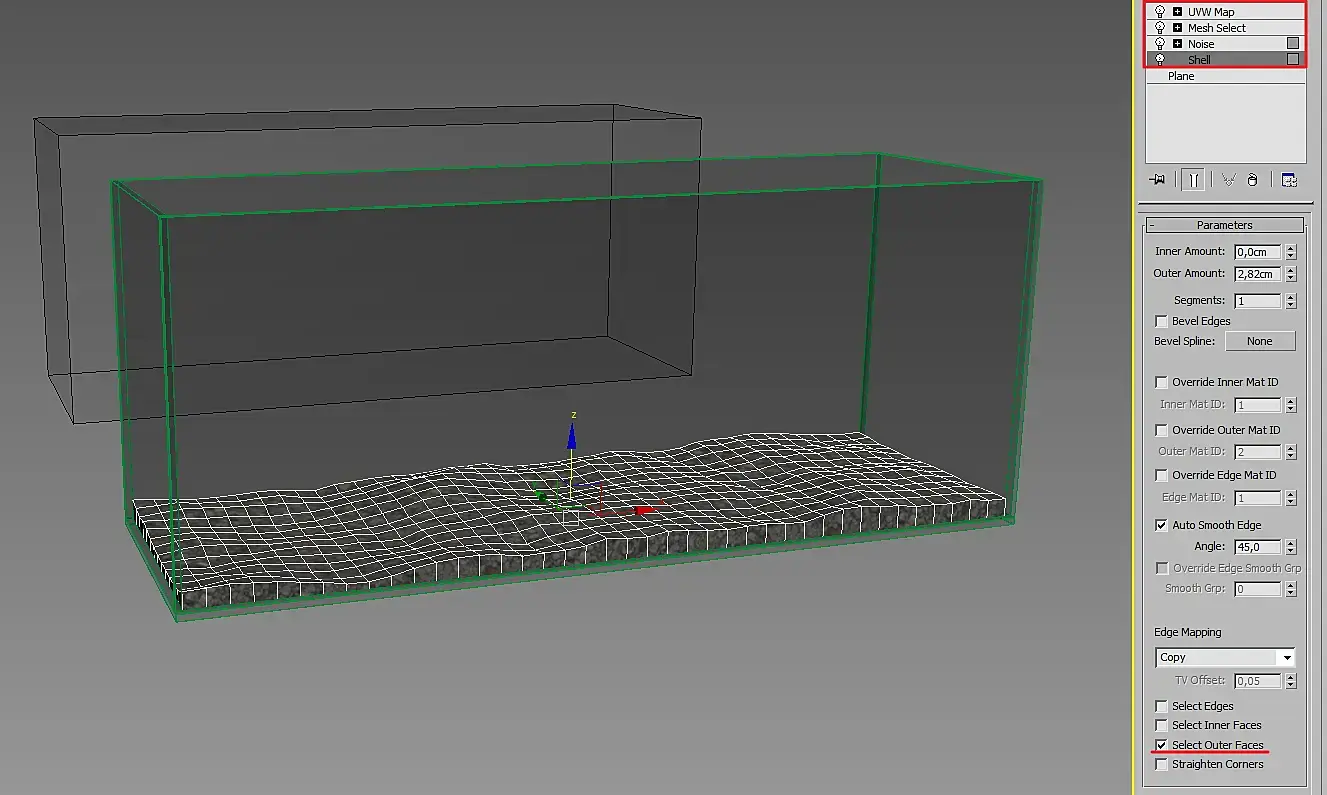The width and height of the screenshot is (1327, 795).
Task: Uncheck the Select Outer Faces checkbox
Action: click(x=1161, y=745)
